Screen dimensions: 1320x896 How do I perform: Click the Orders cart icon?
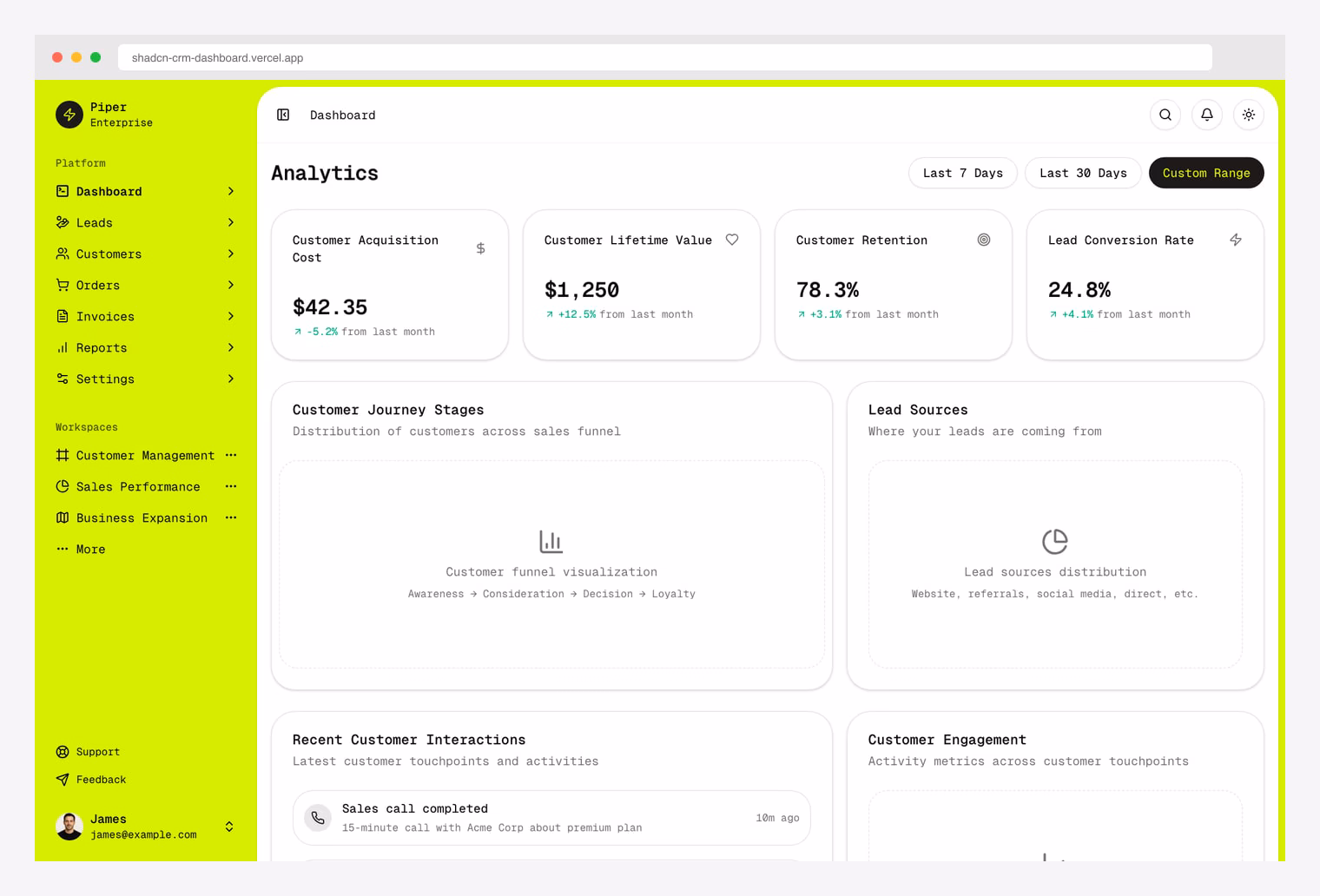point(63,285)
